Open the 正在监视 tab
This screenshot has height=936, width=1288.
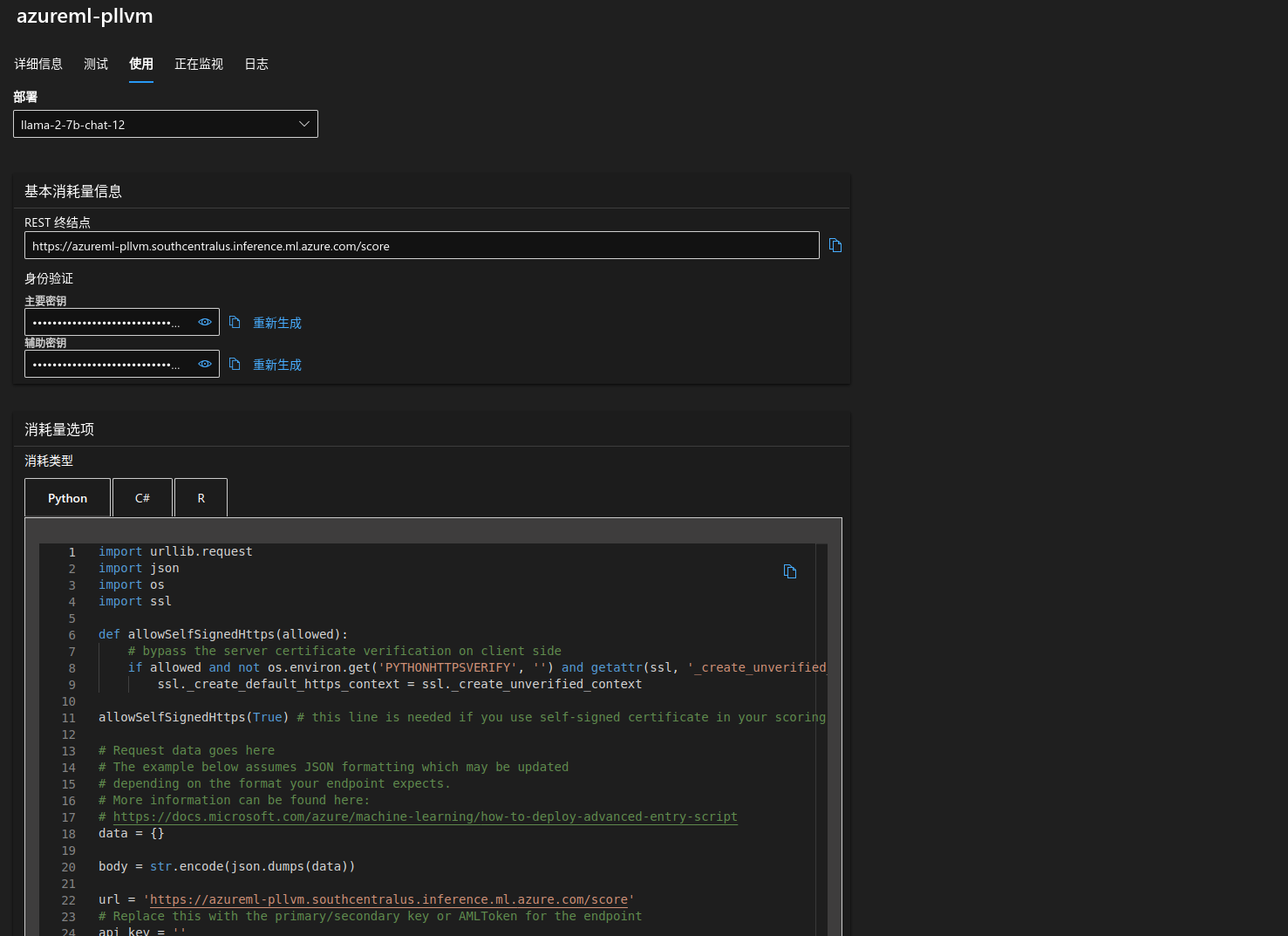click(199, 64)
